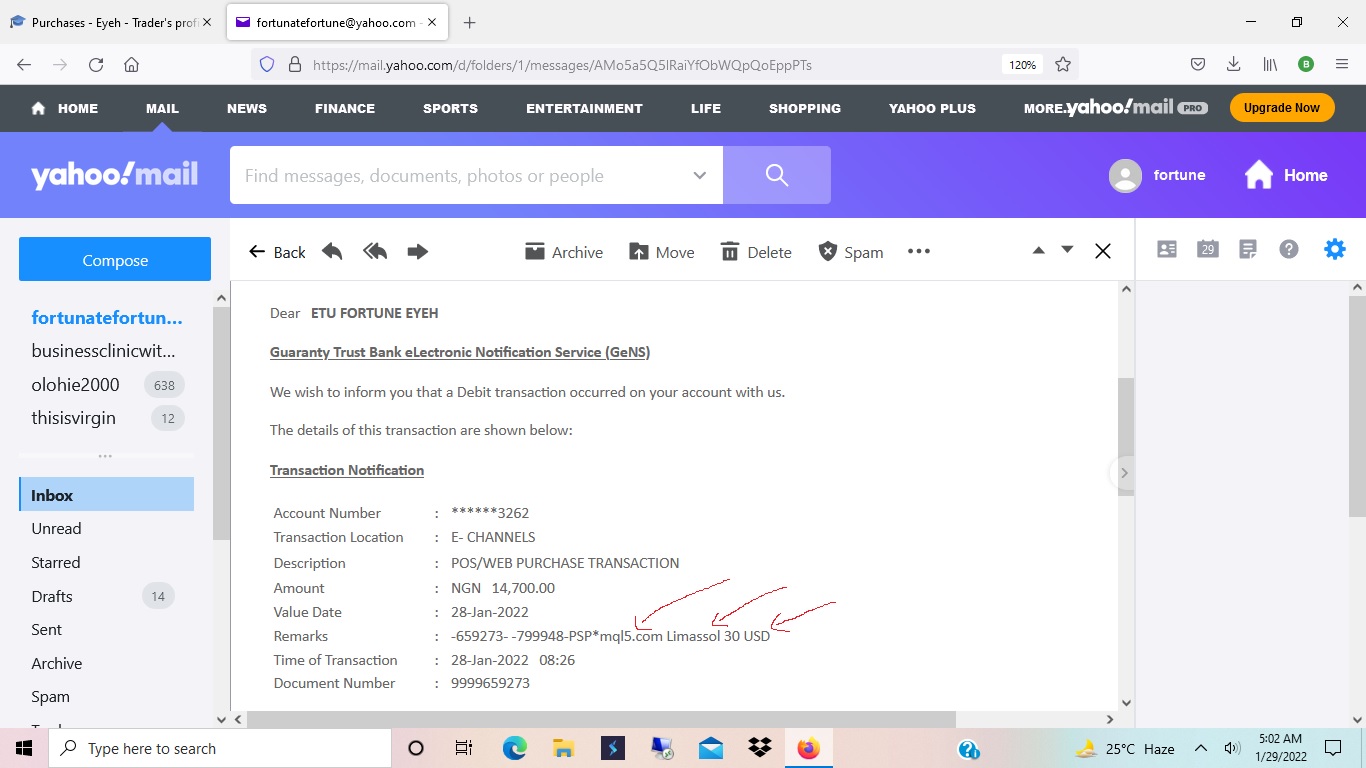Open the Firefox library icon
1366x768 pixels.
(1270, 64)
